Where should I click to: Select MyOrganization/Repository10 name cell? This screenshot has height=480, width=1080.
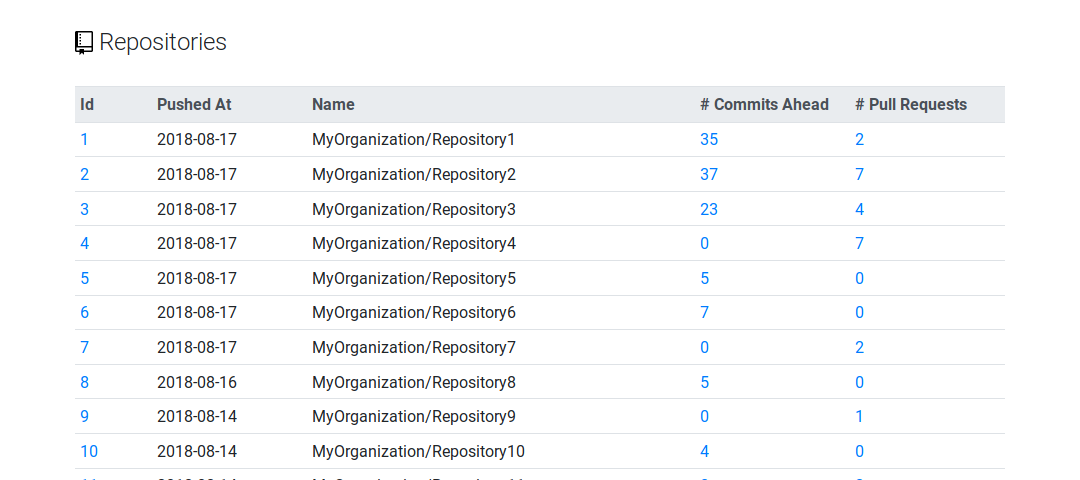(419, 451)
